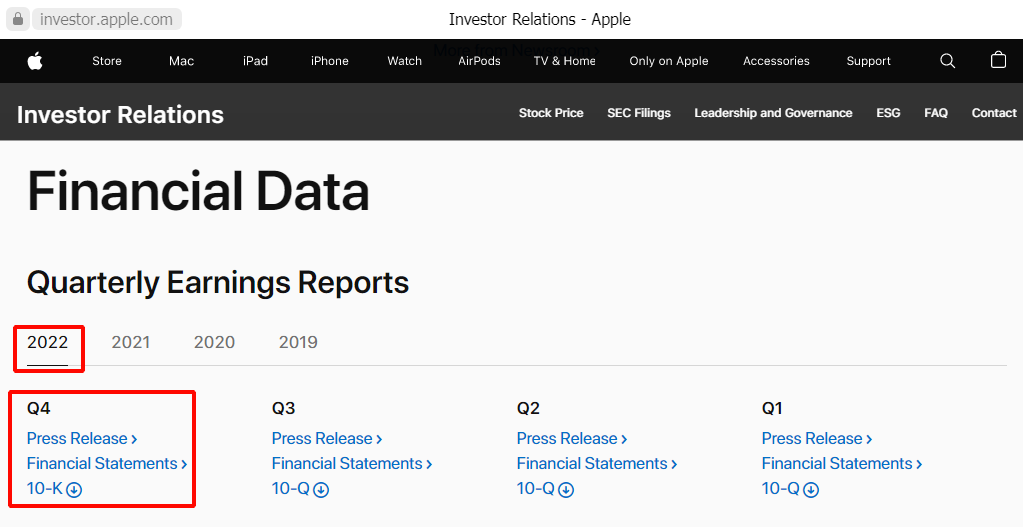This screenshot has height=527, width=1023.
Task: Click the investor.apple.com address field
Action: 106,19
